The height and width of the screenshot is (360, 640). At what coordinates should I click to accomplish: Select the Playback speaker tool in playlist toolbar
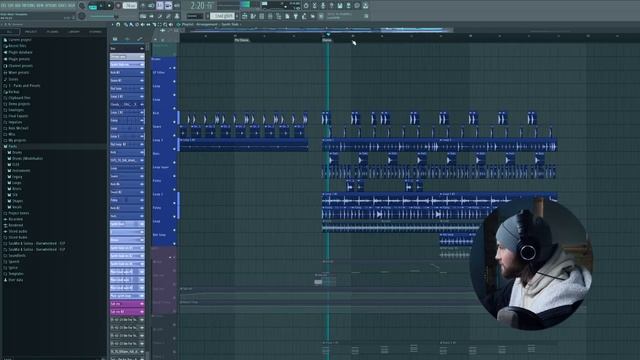171,24
